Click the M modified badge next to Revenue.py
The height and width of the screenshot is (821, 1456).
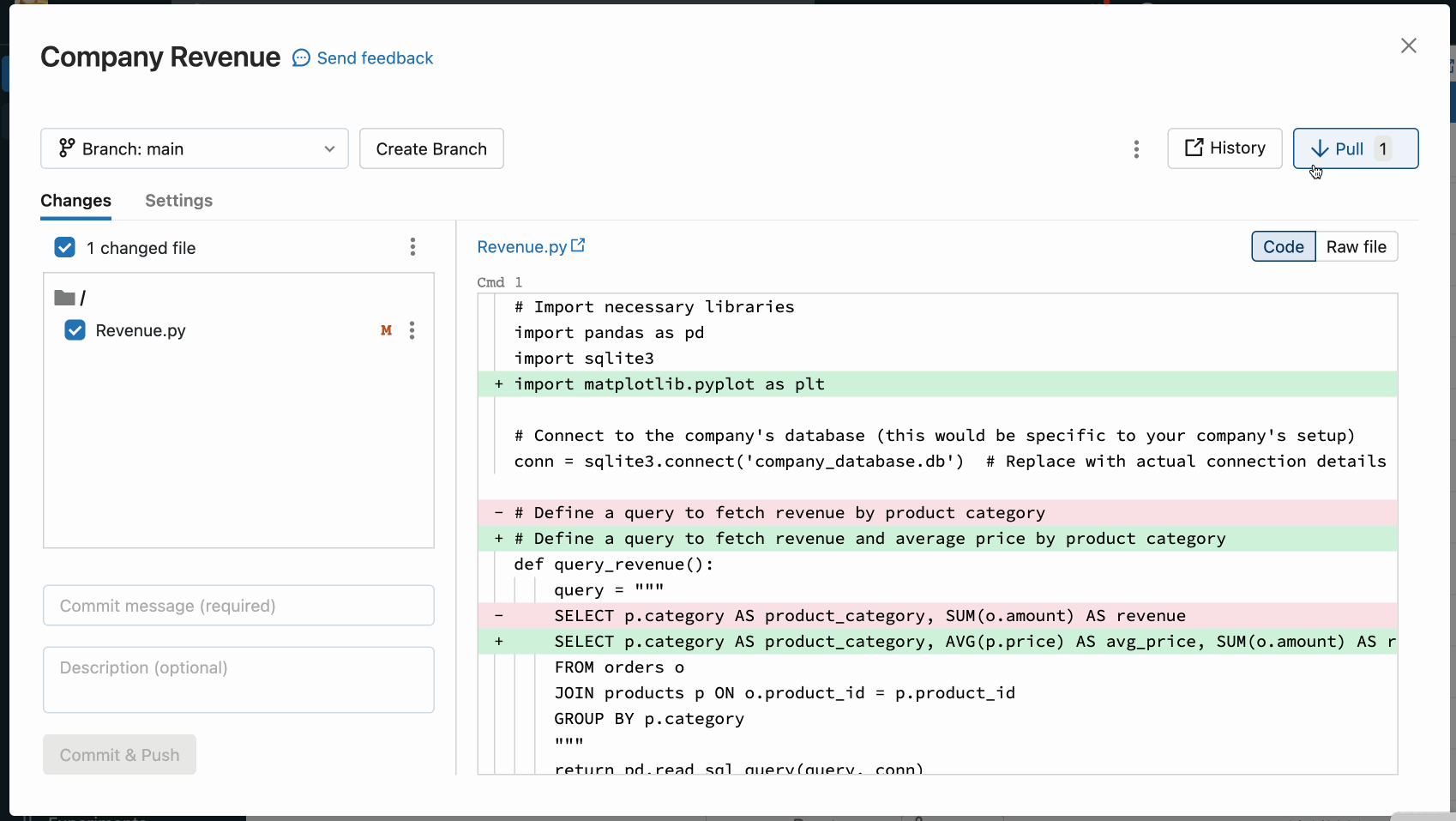[x=387, y=330]
